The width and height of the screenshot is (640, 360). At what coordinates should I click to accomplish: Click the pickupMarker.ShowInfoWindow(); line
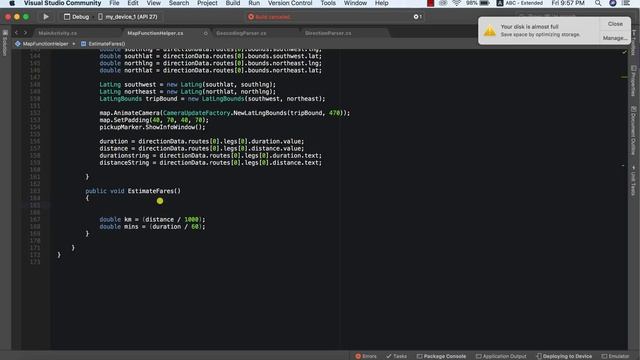click(x=152, y=127)
